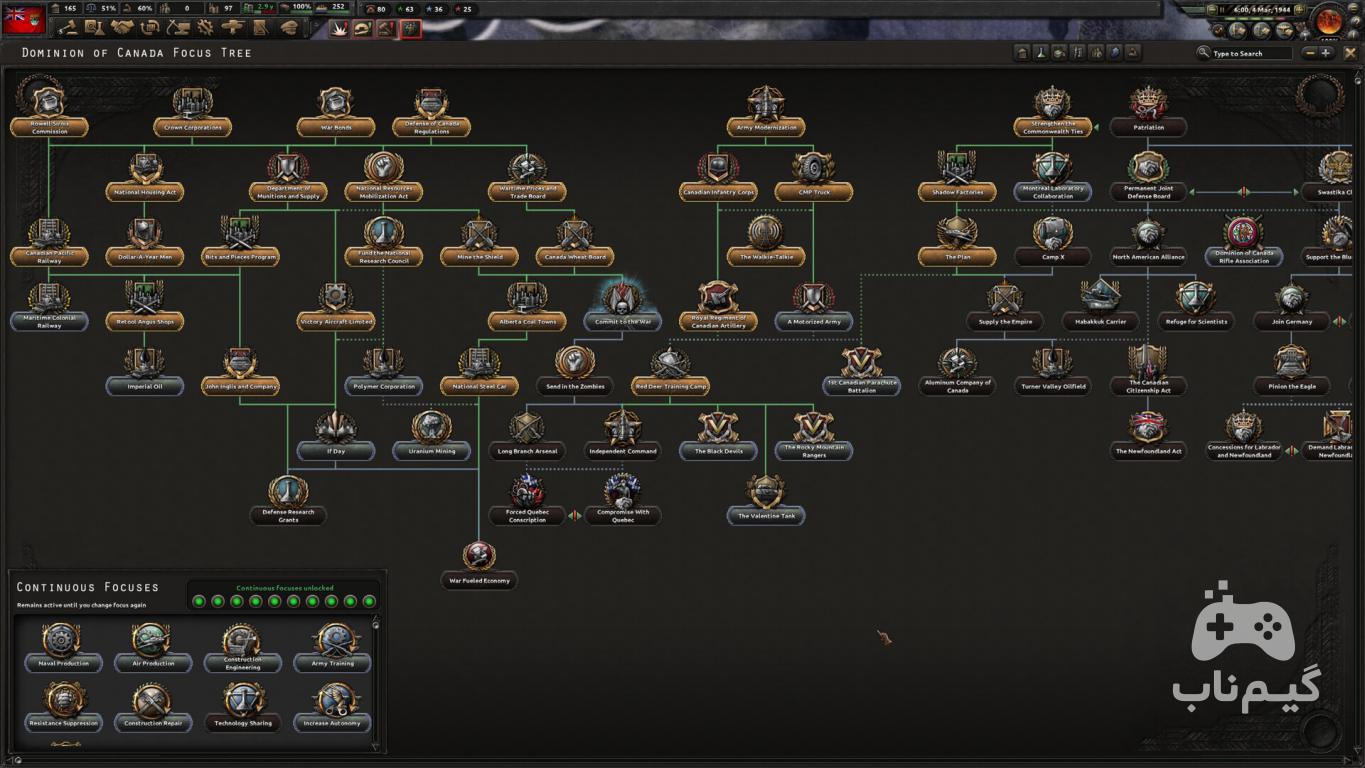This screenshot has height=768, width=1365.
Task: Zoom in the focus tree with plus
Action: tap(1327, 53)
